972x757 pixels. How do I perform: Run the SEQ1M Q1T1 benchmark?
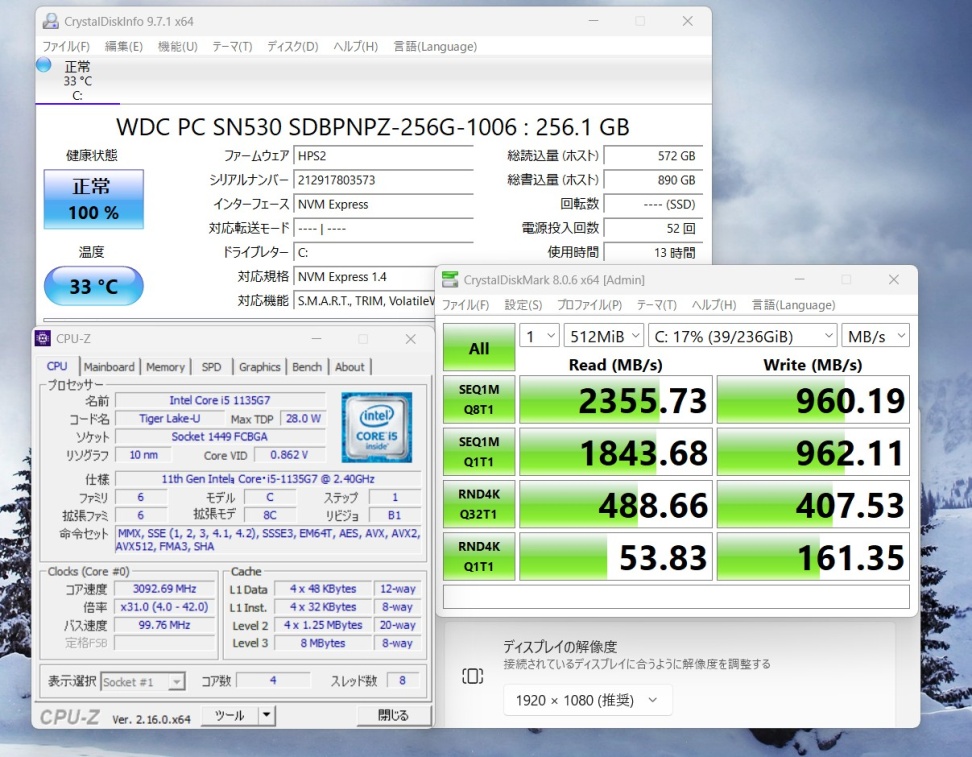pos(479,452)
